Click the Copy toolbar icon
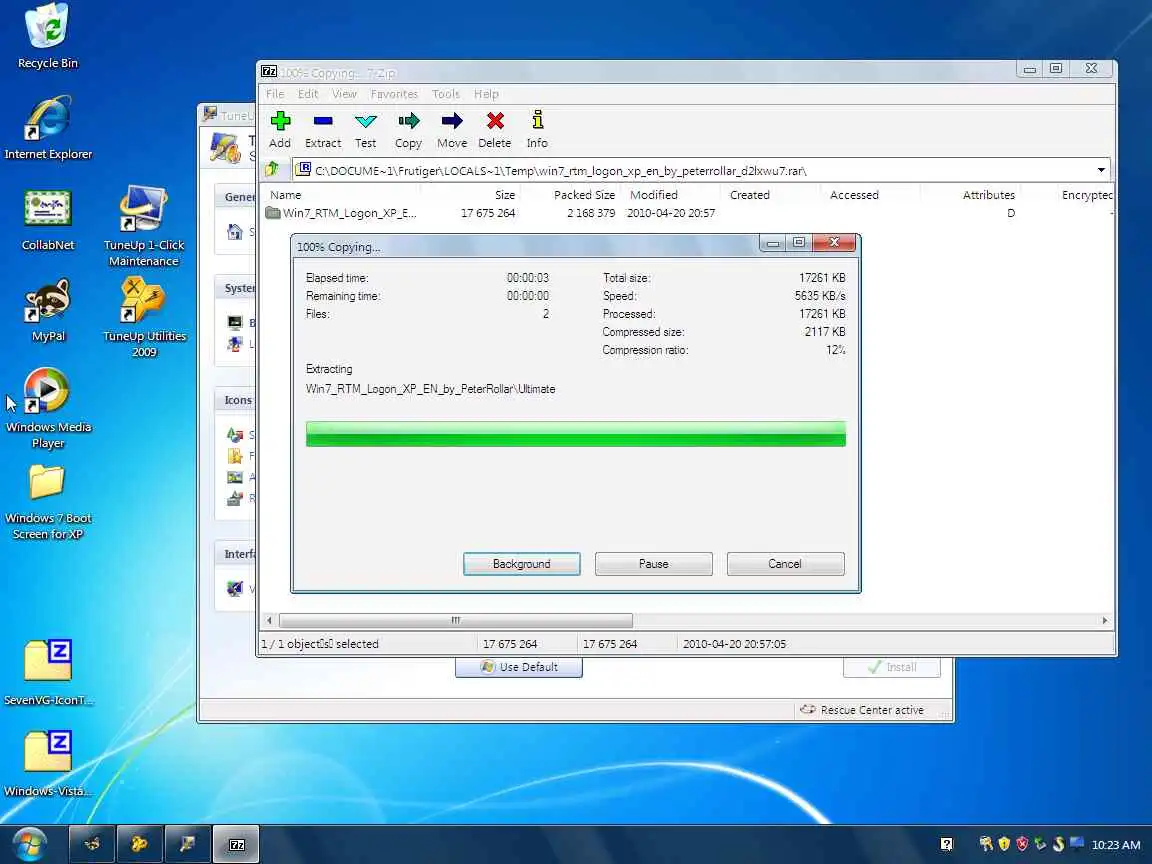The image size is (1152, 864). tap(408, 129)
